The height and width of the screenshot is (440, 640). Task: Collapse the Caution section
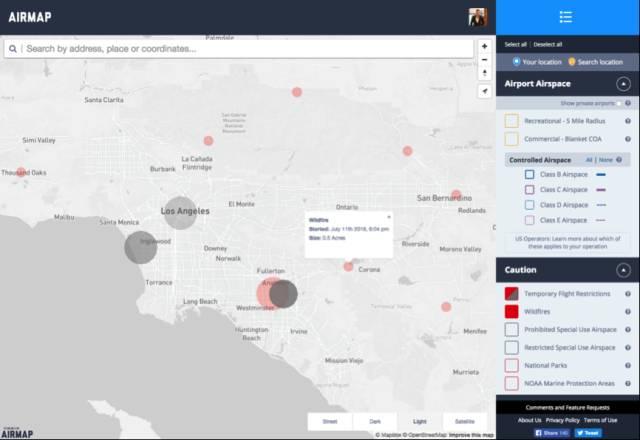pos(623,270)
